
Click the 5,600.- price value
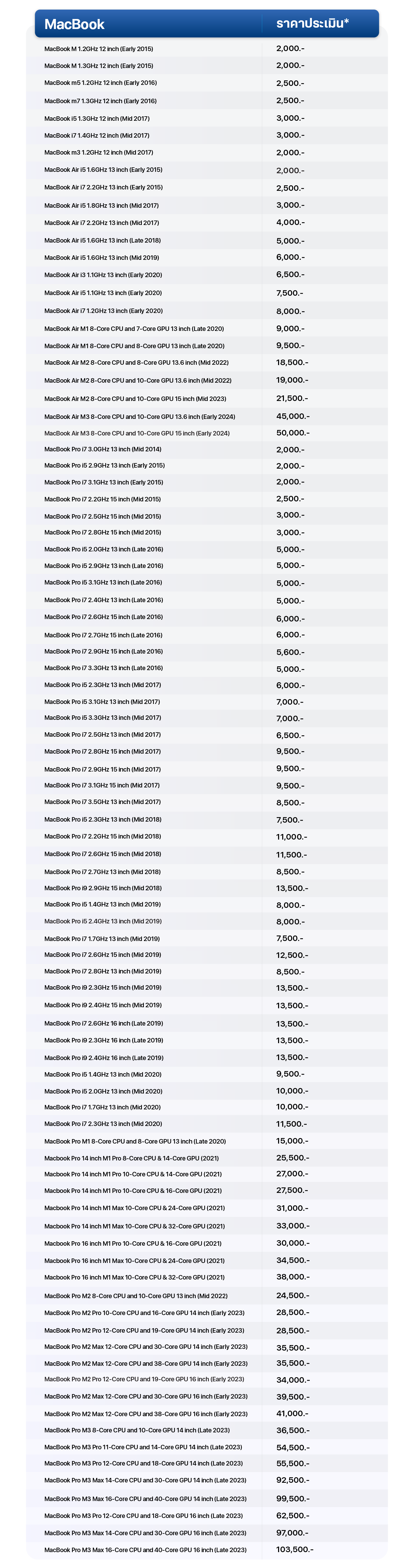[290, 652]
